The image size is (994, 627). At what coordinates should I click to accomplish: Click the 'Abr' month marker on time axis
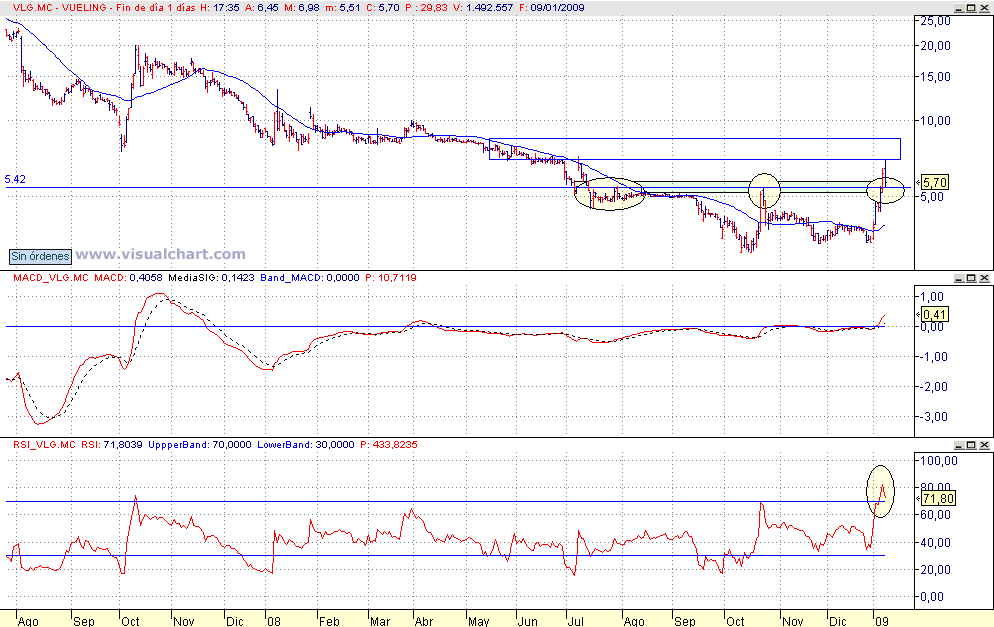[424, 621]
